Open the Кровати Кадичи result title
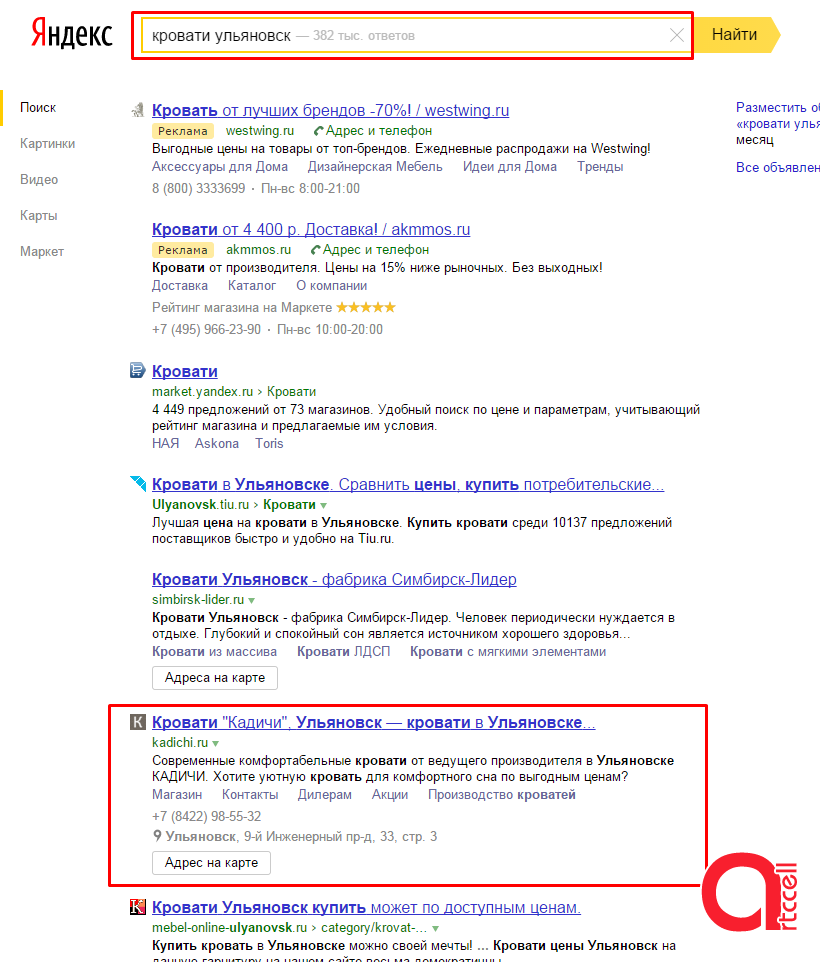The width and height of the screenshot is (820, 962). coord(374,722)
